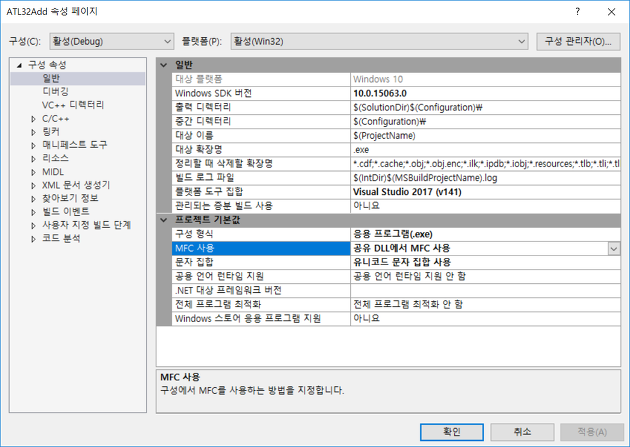
Task: Expand the C/C++ tree node arrow
Action: [33, 119]
